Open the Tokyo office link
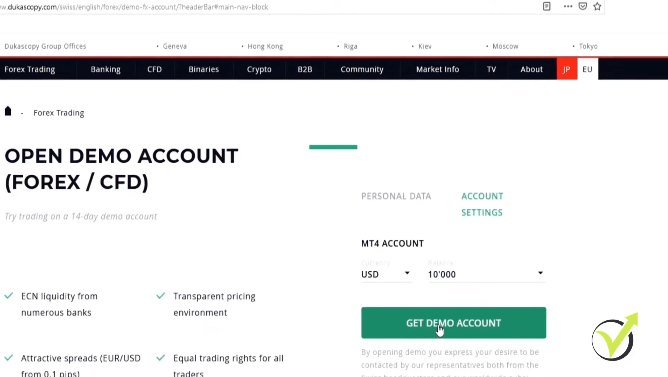The width and height of the screenshot is (668, 377). pos(588,46)
